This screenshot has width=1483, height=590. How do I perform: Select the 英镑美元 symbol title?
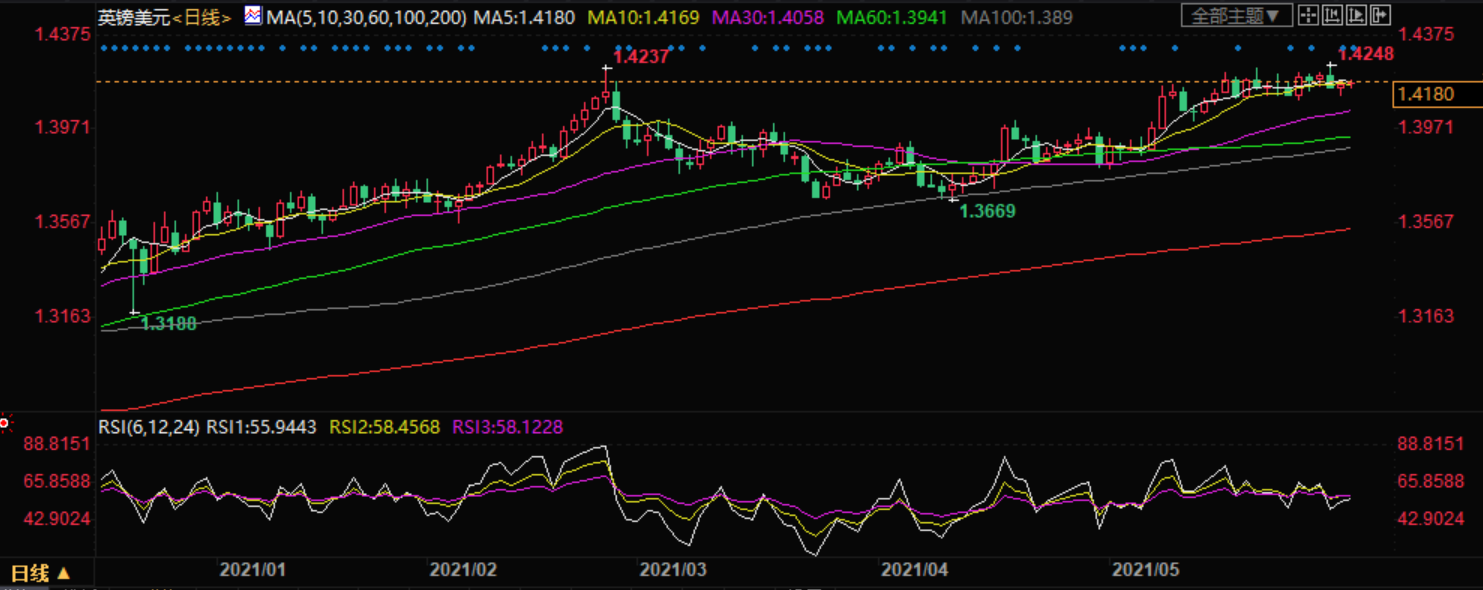coord(136,17)
